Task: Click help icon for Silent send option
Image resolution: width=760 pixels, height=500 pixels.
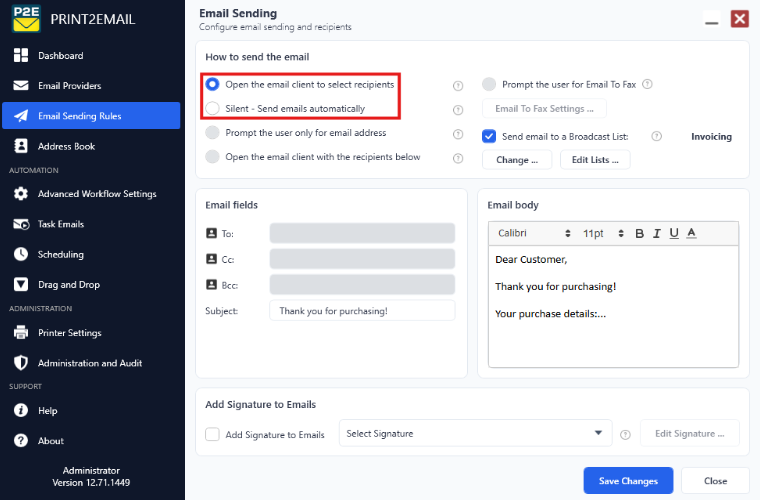Action: click(458, 110)
